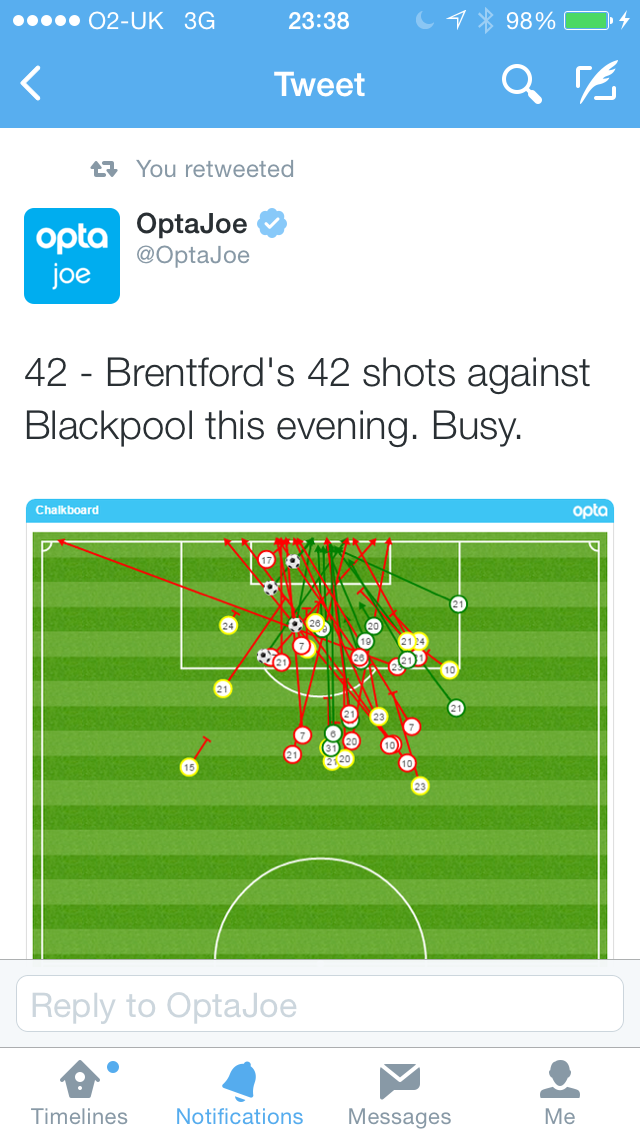Tap the blue verified badge
The height and width of the screenshot is (1136, 640).
point(271,224)
